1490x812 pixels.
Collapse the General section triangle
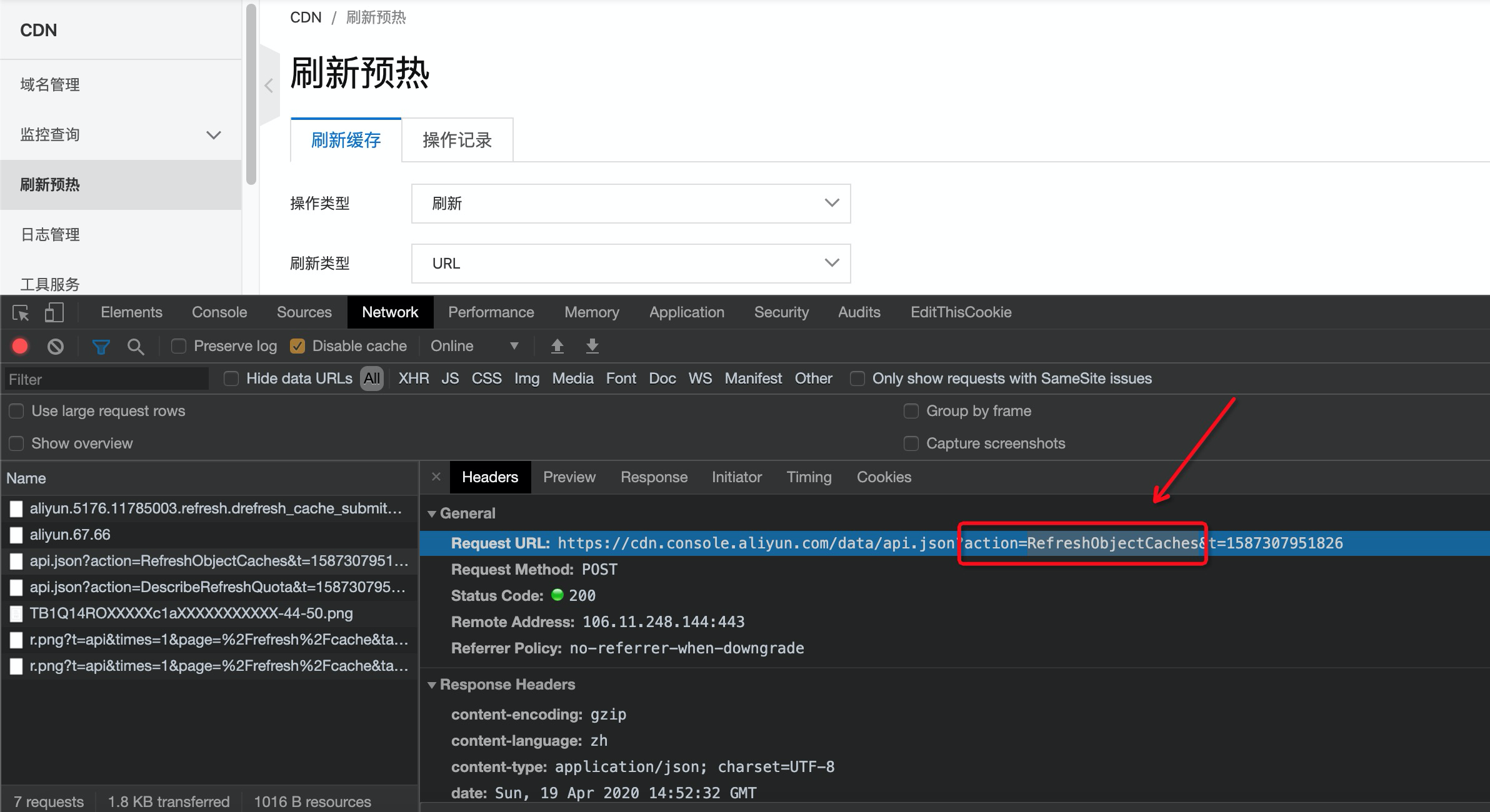[x=432, y=514]
